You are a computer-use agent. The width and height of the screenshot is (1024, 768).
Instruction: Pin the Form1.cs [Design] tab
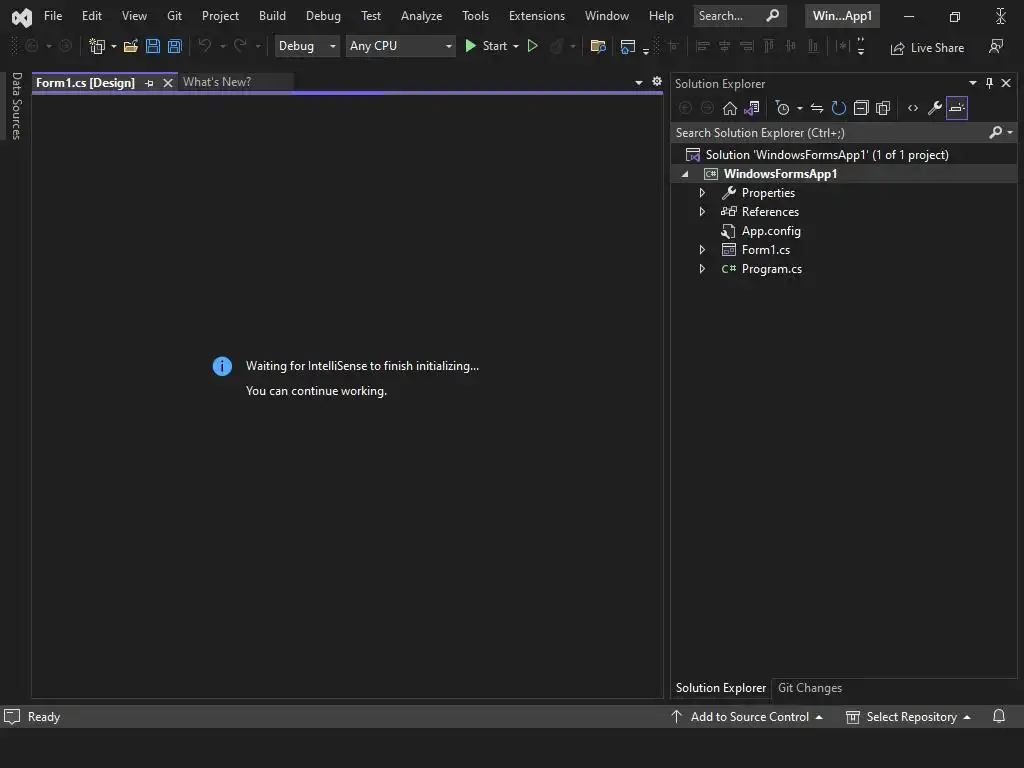click(149, 83)
